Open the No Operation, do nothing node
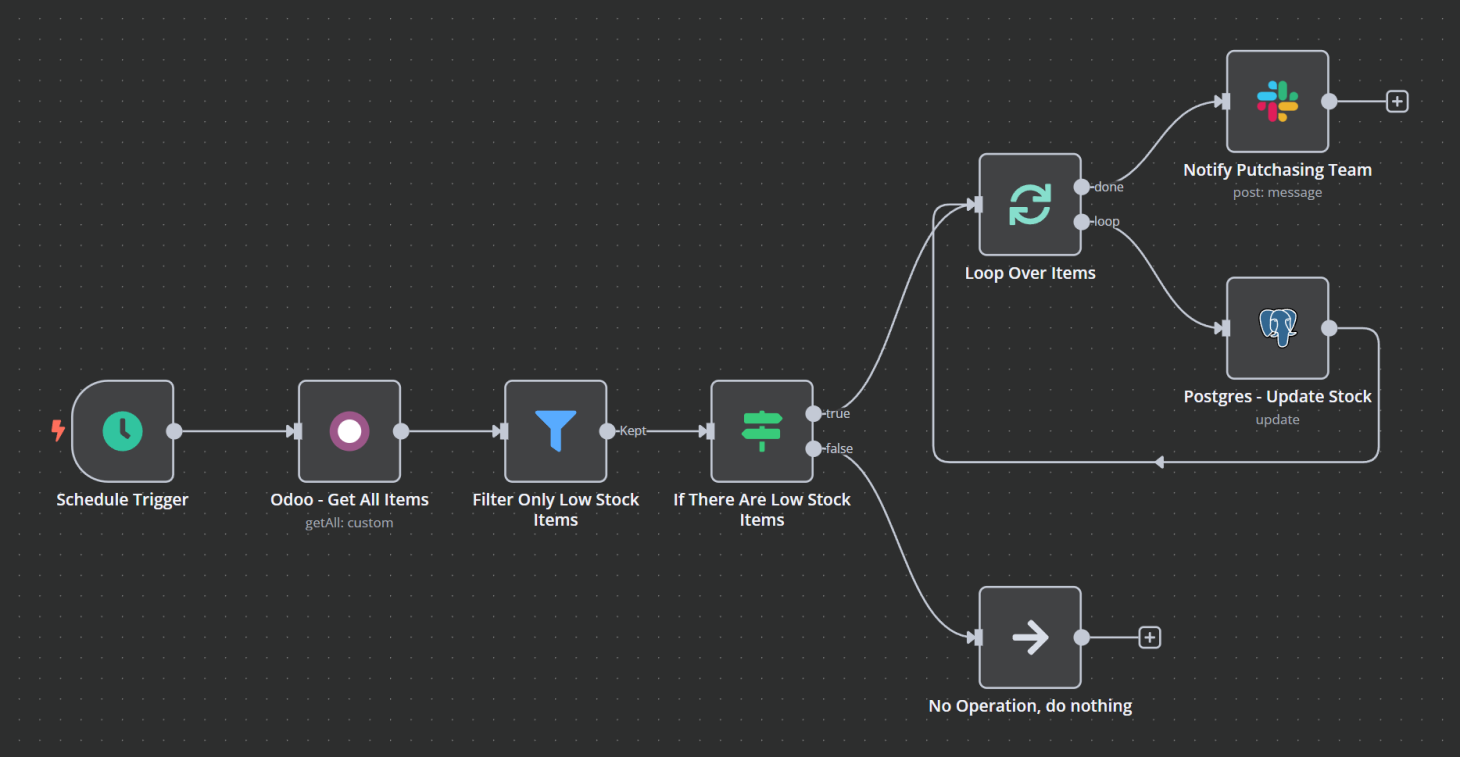This screenshot has height=757, width=1460. pos(1029,636)
